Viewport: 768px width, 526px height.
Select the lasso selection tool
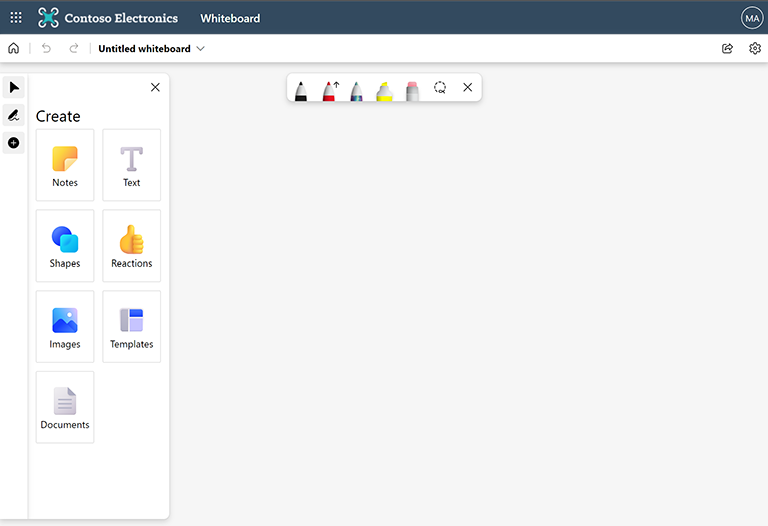click(440, 88)
